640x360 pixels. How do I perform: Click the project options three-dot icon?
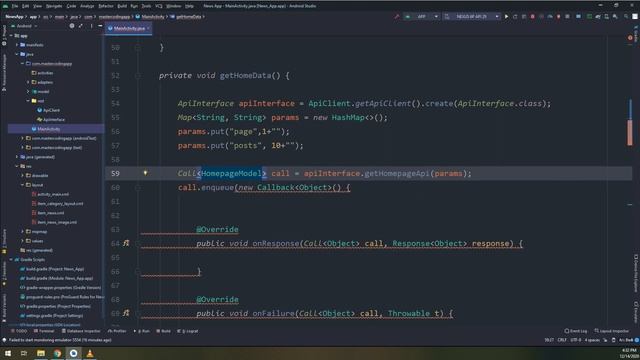click(x=91, y=26)
